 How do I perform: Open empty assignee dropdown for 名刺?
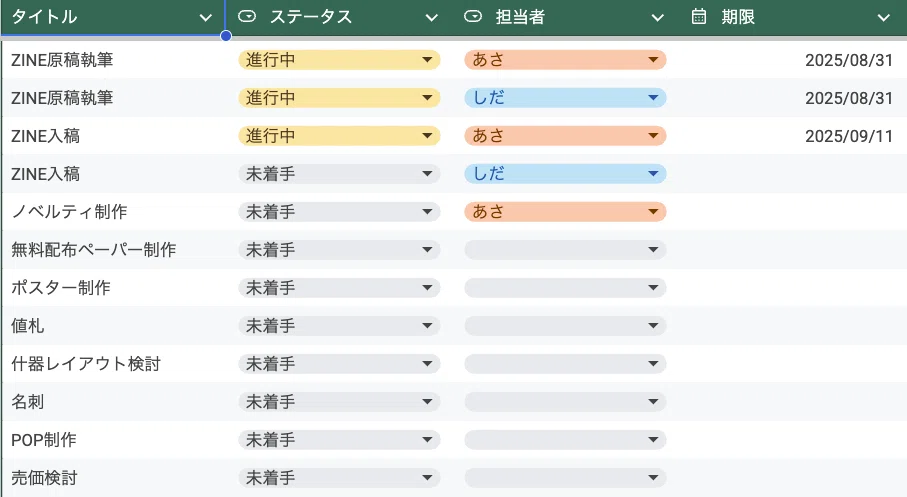click(x=565, y=402)
